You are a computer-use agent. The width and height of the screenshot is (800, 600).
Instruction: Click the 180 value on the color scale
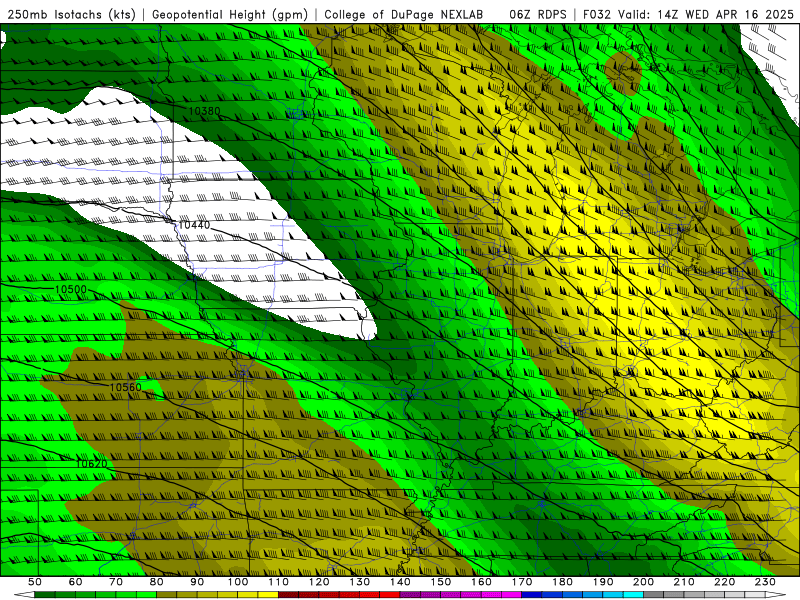point(562,582)
